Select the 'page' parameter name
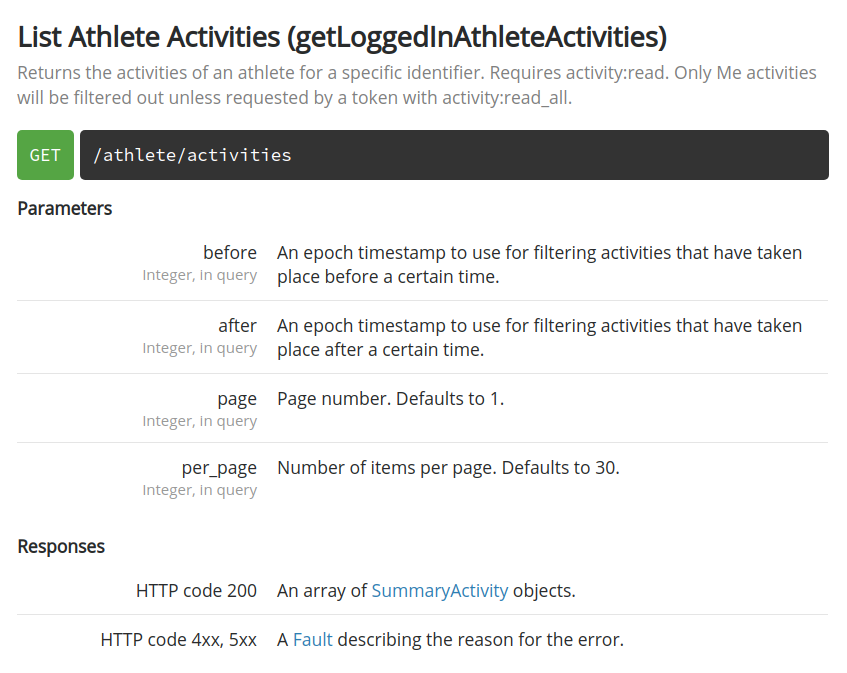 point(237,400)
